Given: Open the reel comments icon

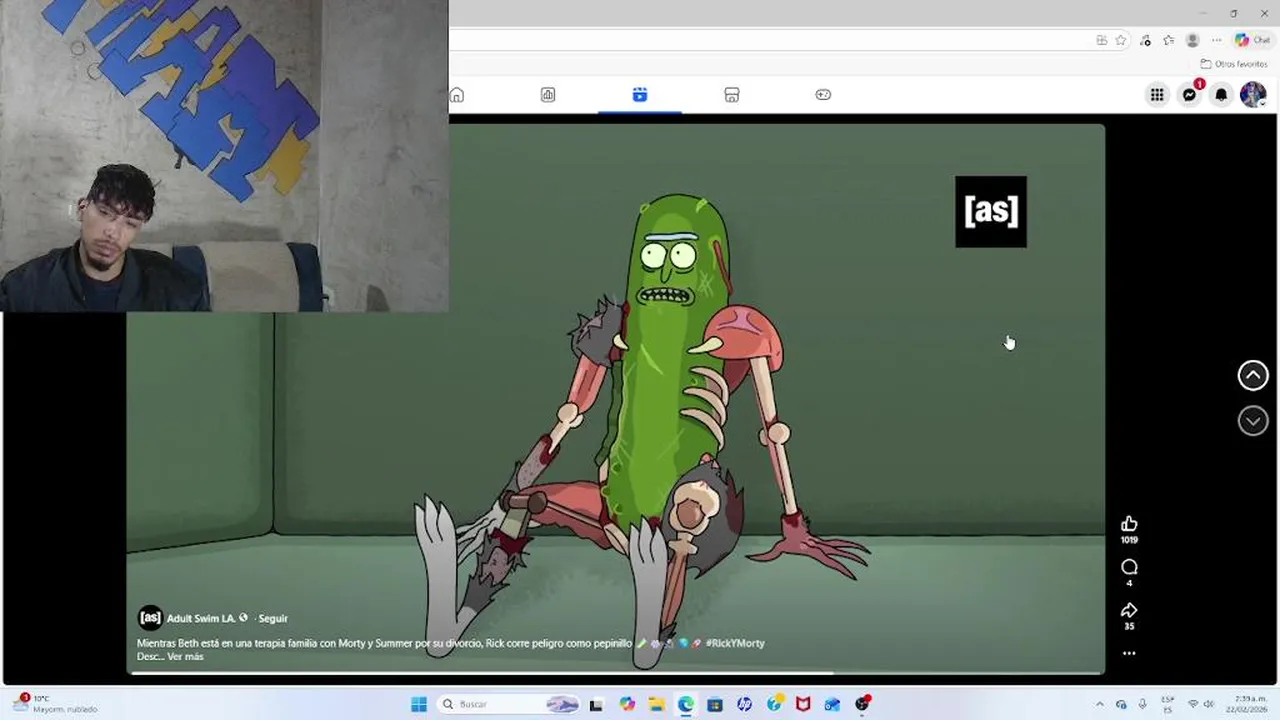Looking at the screenshot, I should pos(1129,567).
